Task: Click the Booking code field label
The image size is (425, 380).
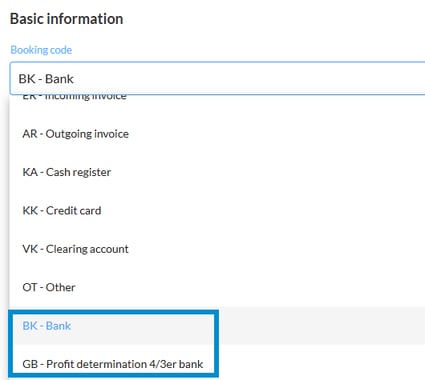Action: [x=41, y=50]
